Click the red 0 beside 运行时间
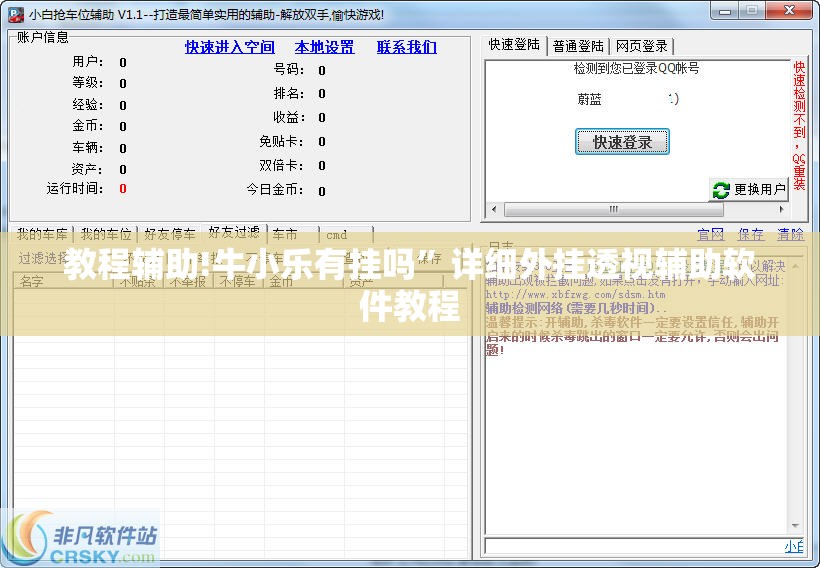Viewport: 820px width, 568px height. point(123,189)
